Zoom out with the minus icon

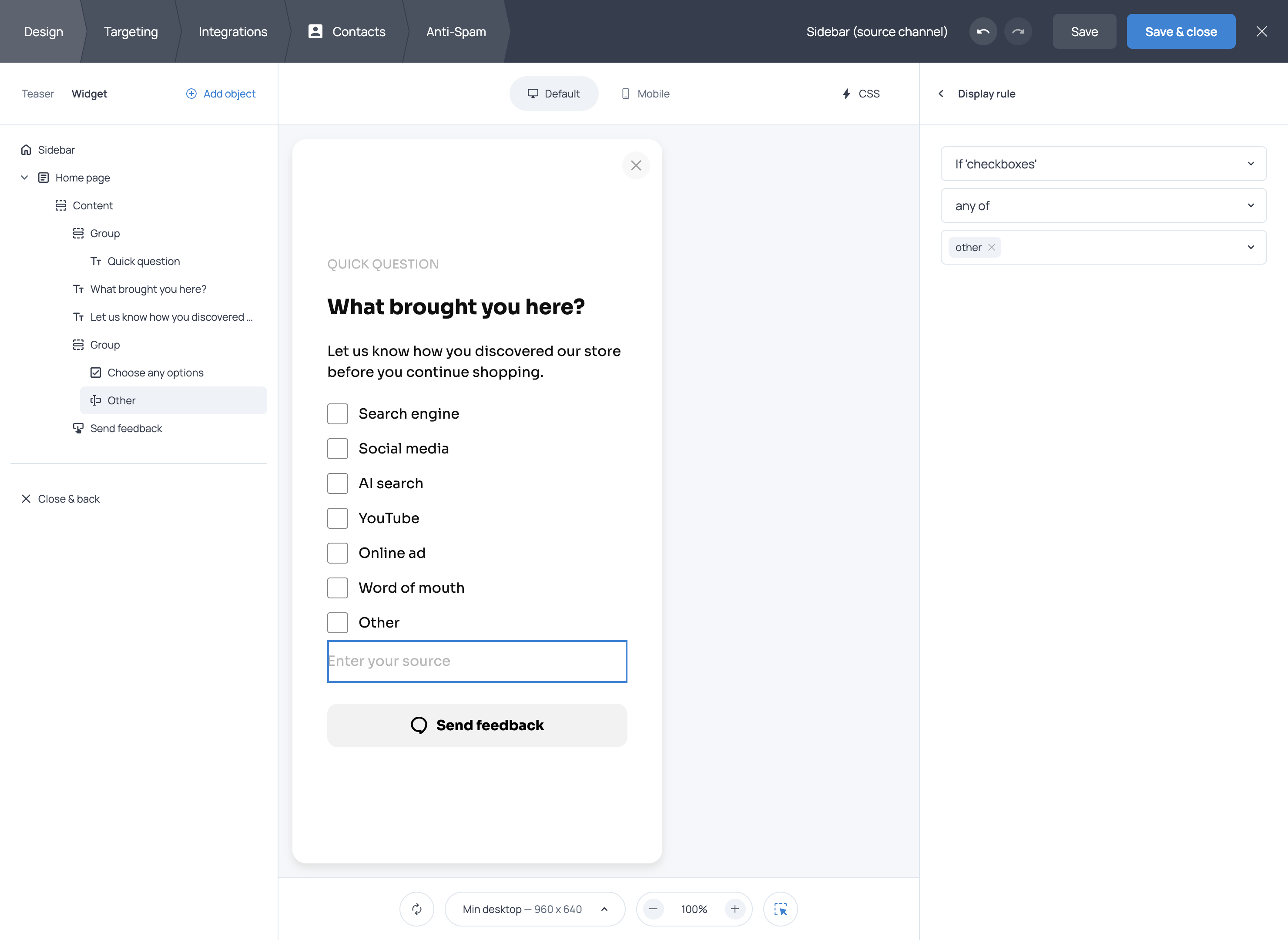(x=654, y=909)
